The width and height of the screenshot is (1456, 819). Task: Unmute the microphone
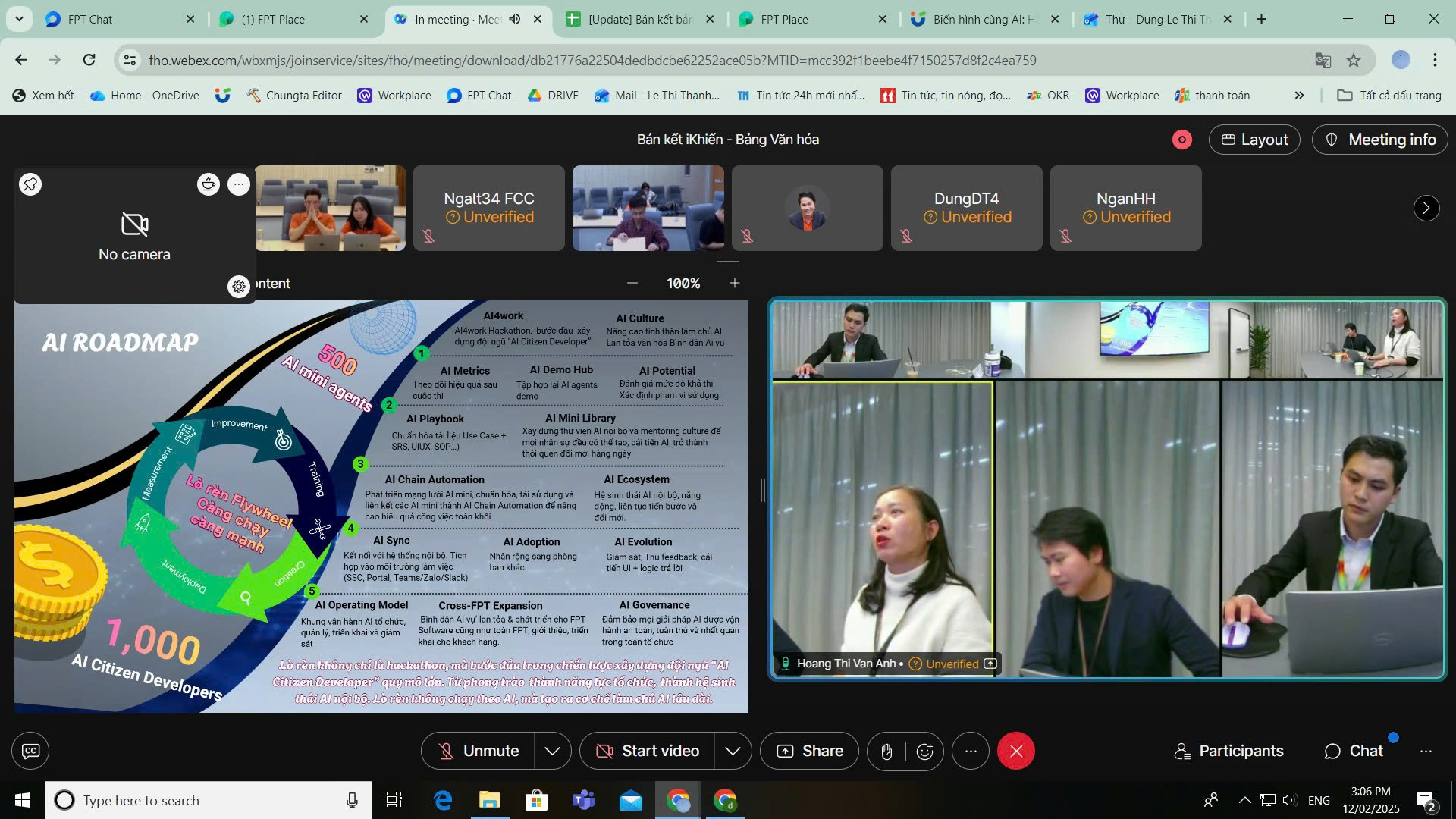pyautogui.click(x=478, y=751)
